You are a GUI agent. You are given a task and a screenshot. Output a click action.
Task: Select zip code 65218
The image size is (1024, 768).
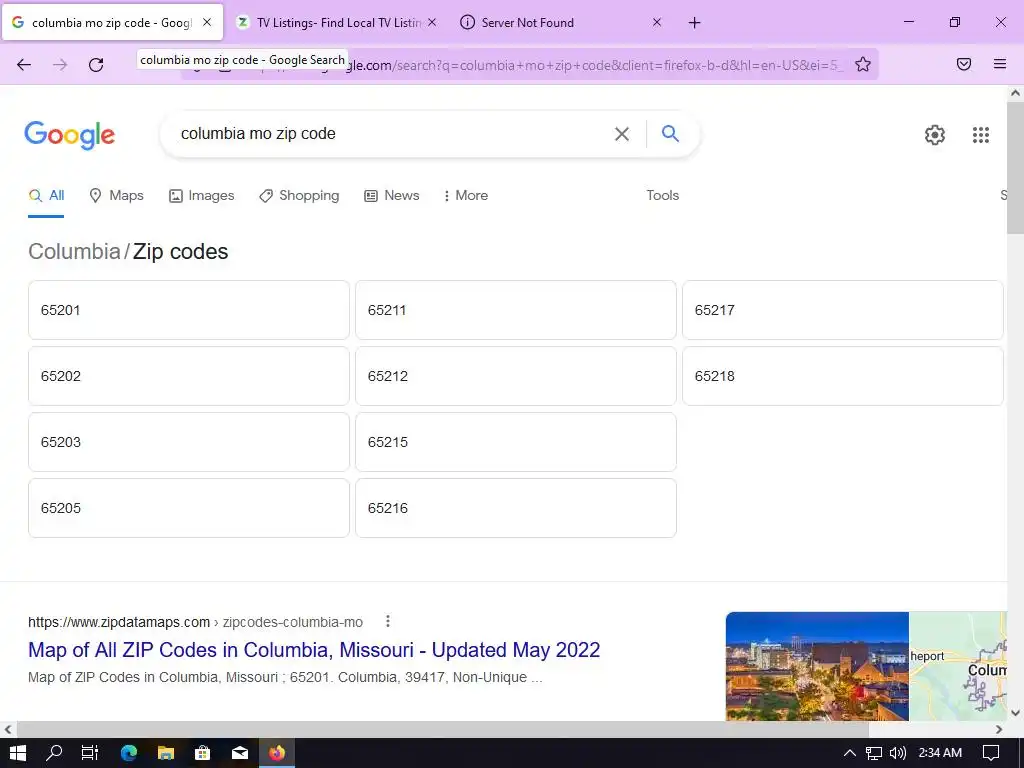(x=842, y=376)
